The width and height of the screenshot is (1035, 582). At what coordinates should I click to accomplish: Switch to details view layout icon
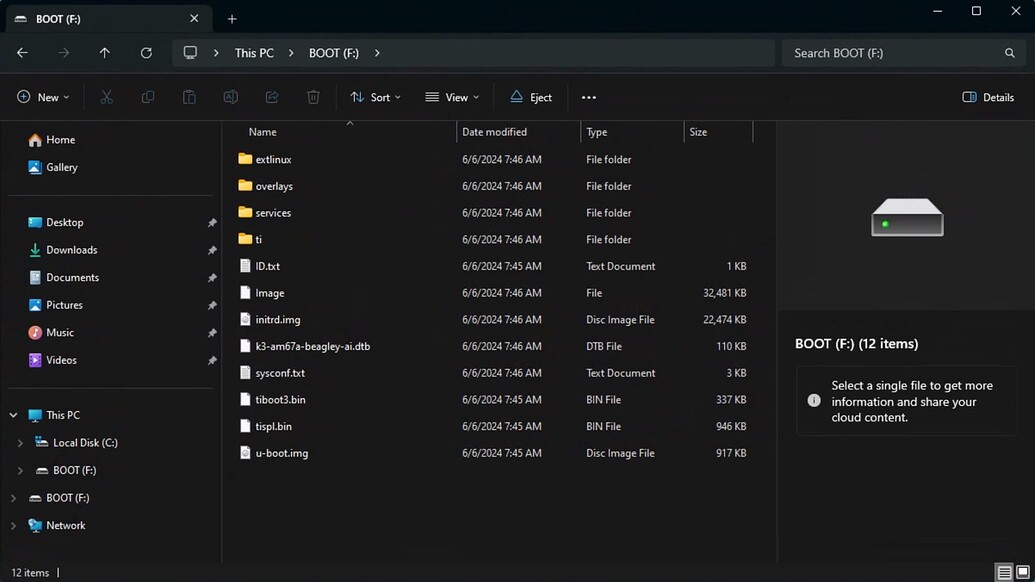point(1004,573)
